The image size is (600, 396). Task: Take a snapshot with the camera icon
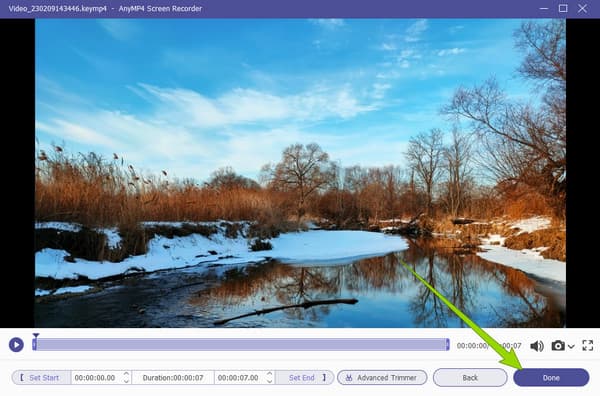click(558, 345)
